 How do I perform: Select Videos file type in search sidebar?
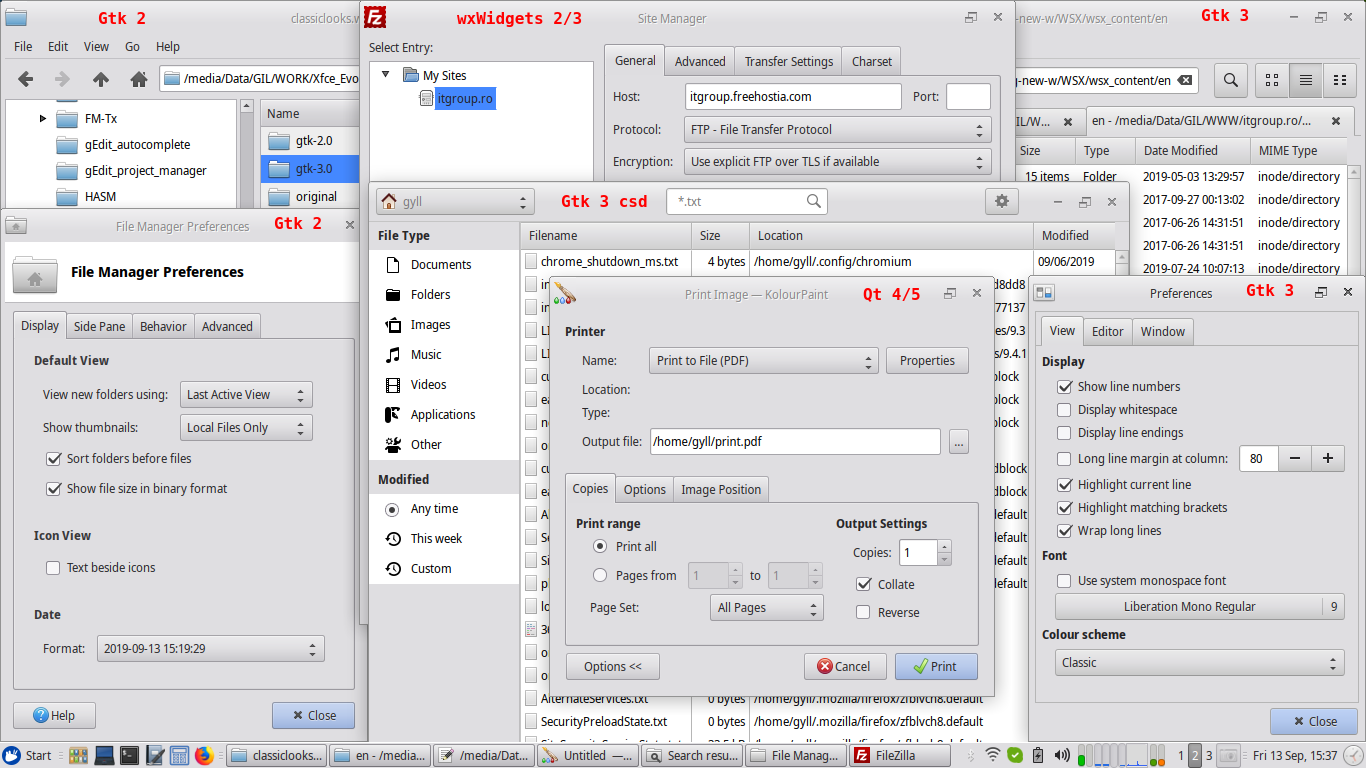429,384
